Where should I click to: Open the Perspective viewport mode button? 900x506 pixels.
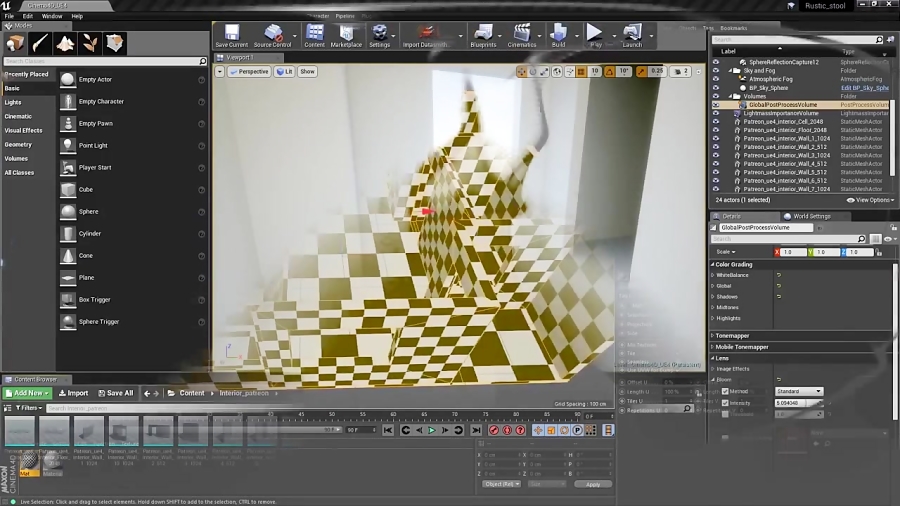[249, 72]
